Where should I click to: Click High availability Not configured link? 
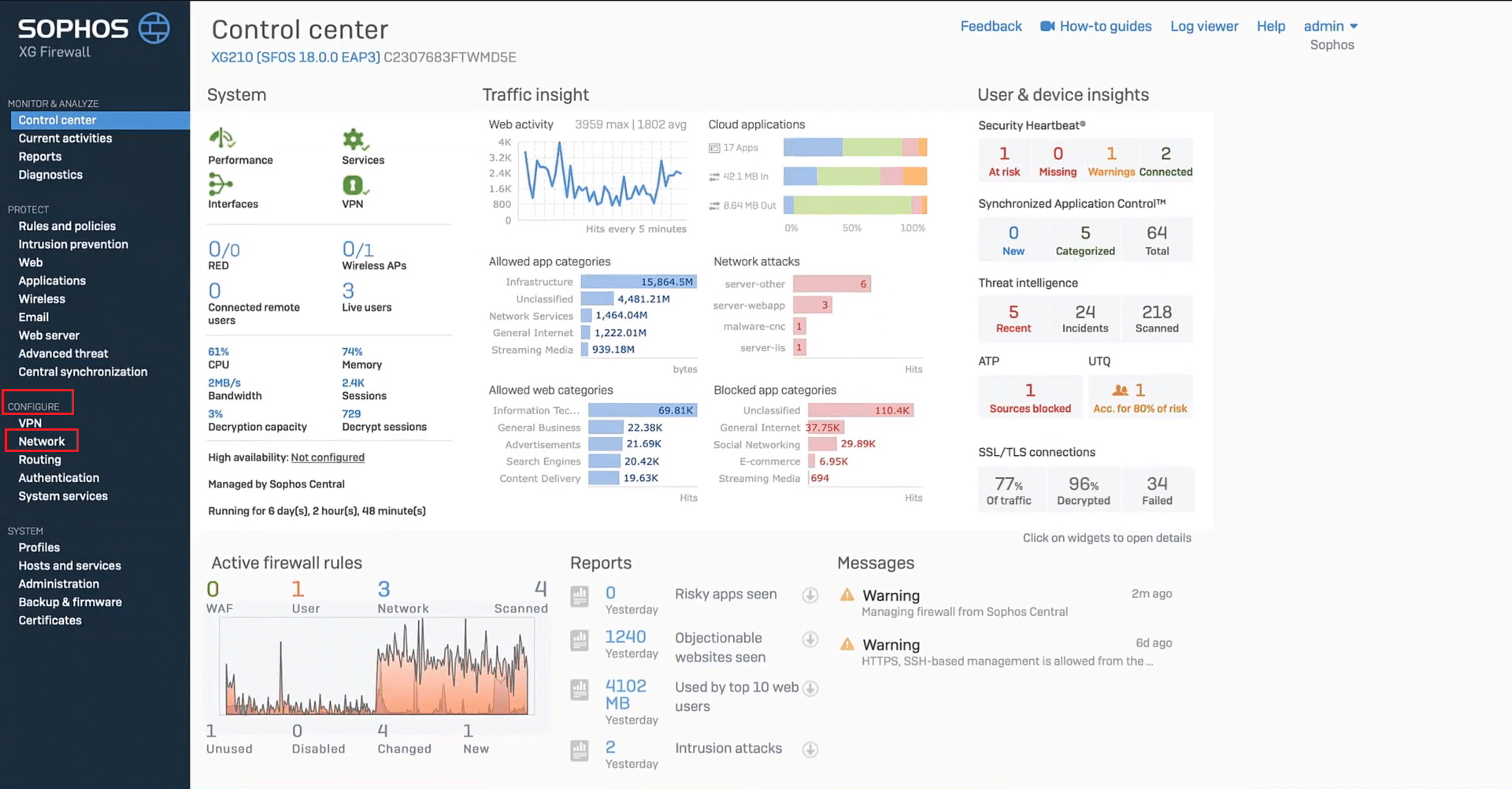tap(328, 457)
